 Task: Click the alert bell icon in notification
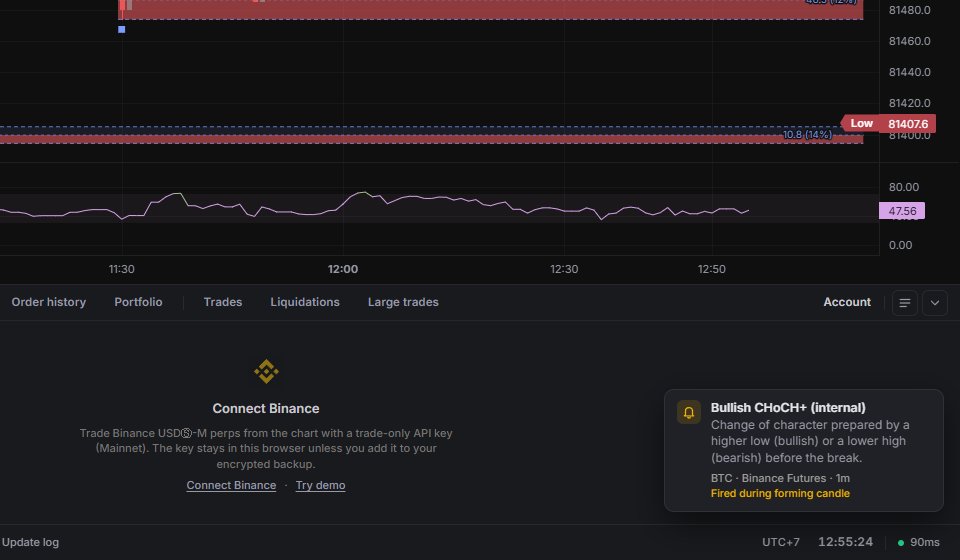(689, 413)
